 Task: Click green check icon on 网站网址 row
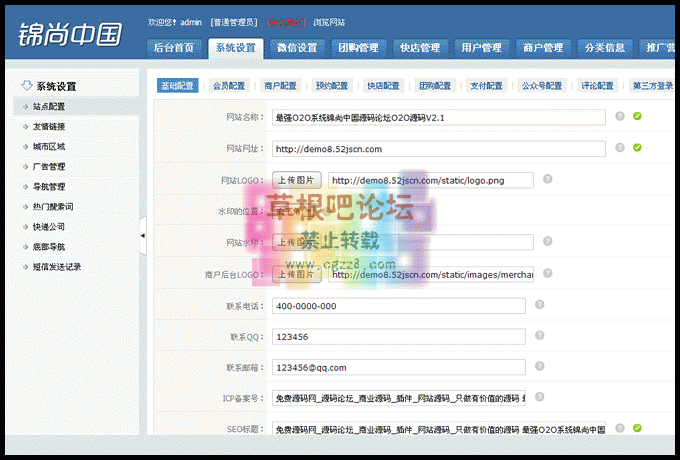point(637,148)
